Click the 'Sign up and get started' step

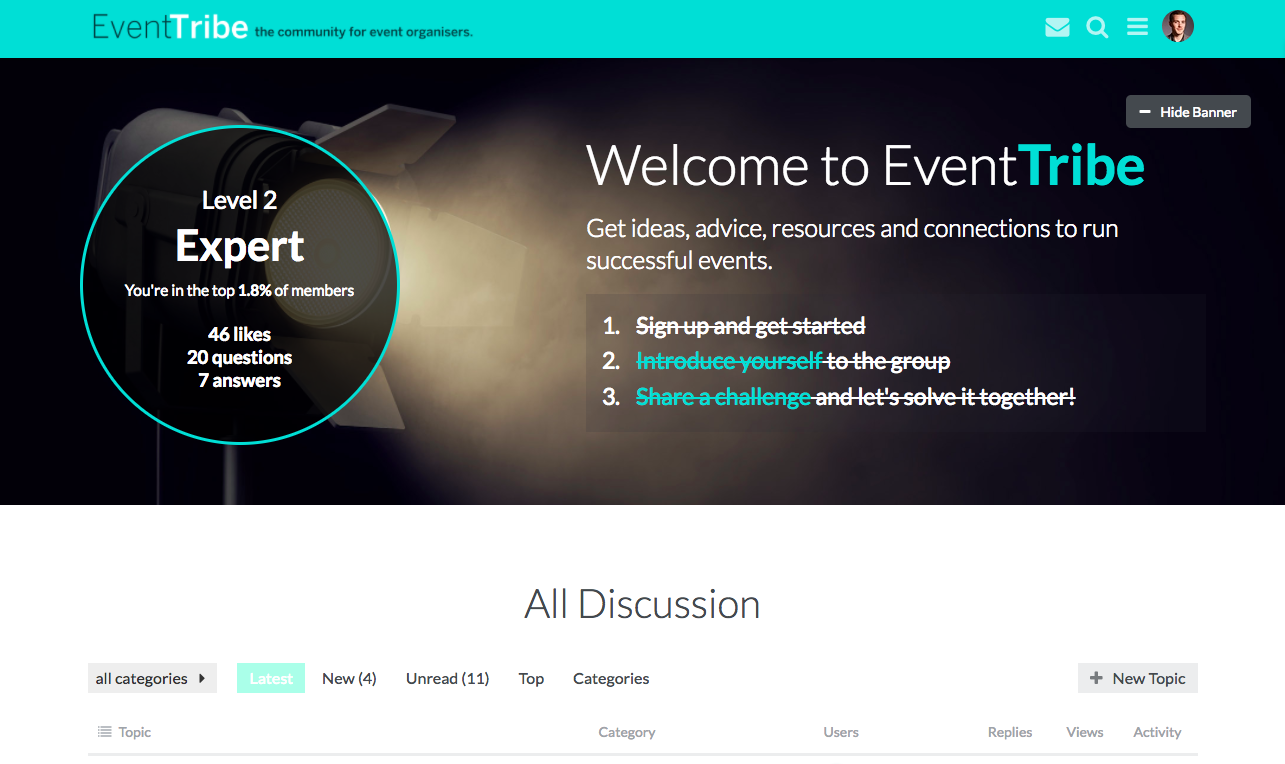click(750, 326)
